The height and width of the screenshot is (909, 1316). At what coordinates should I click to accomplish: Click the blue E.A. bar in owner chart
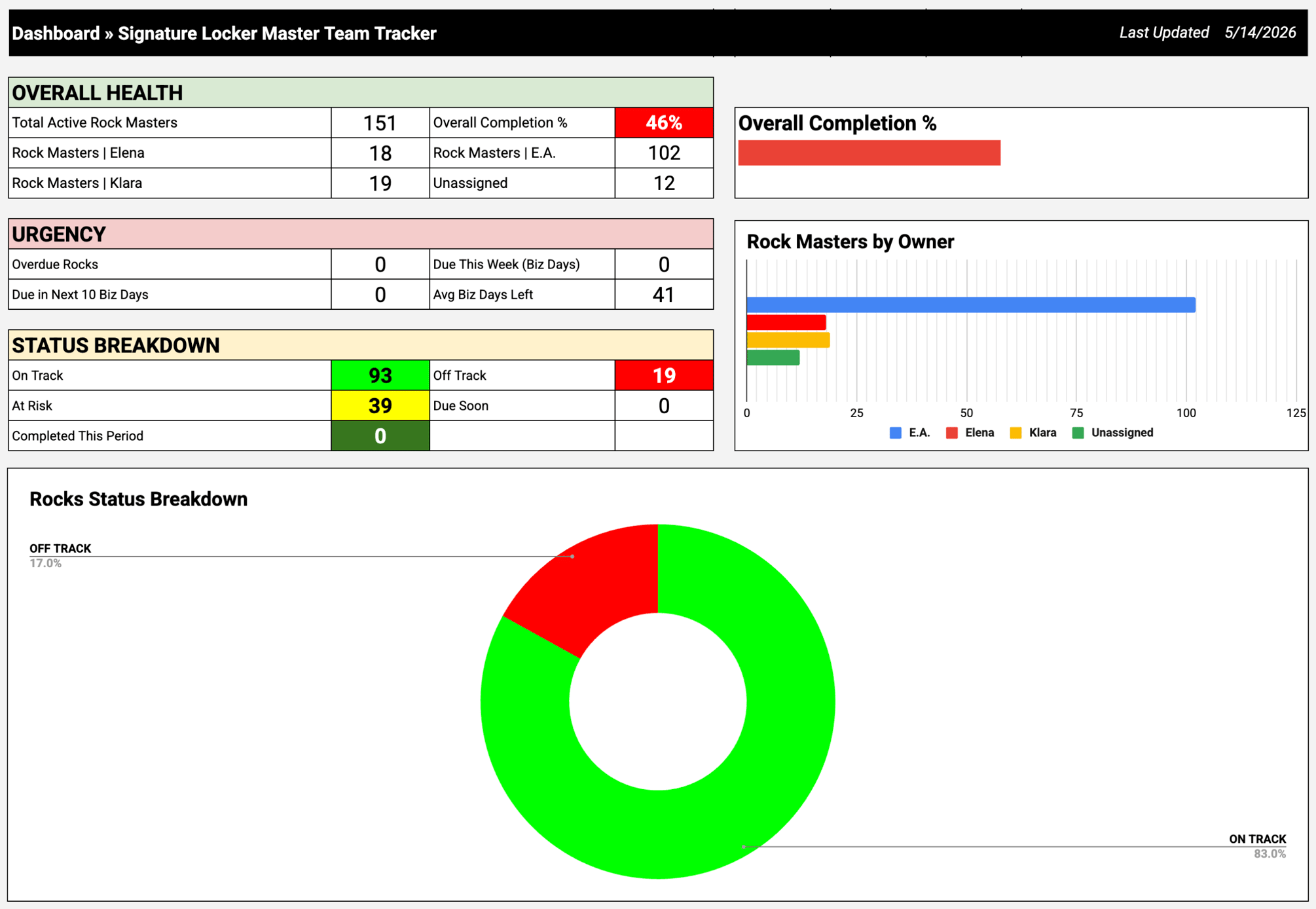click(971, 305)
